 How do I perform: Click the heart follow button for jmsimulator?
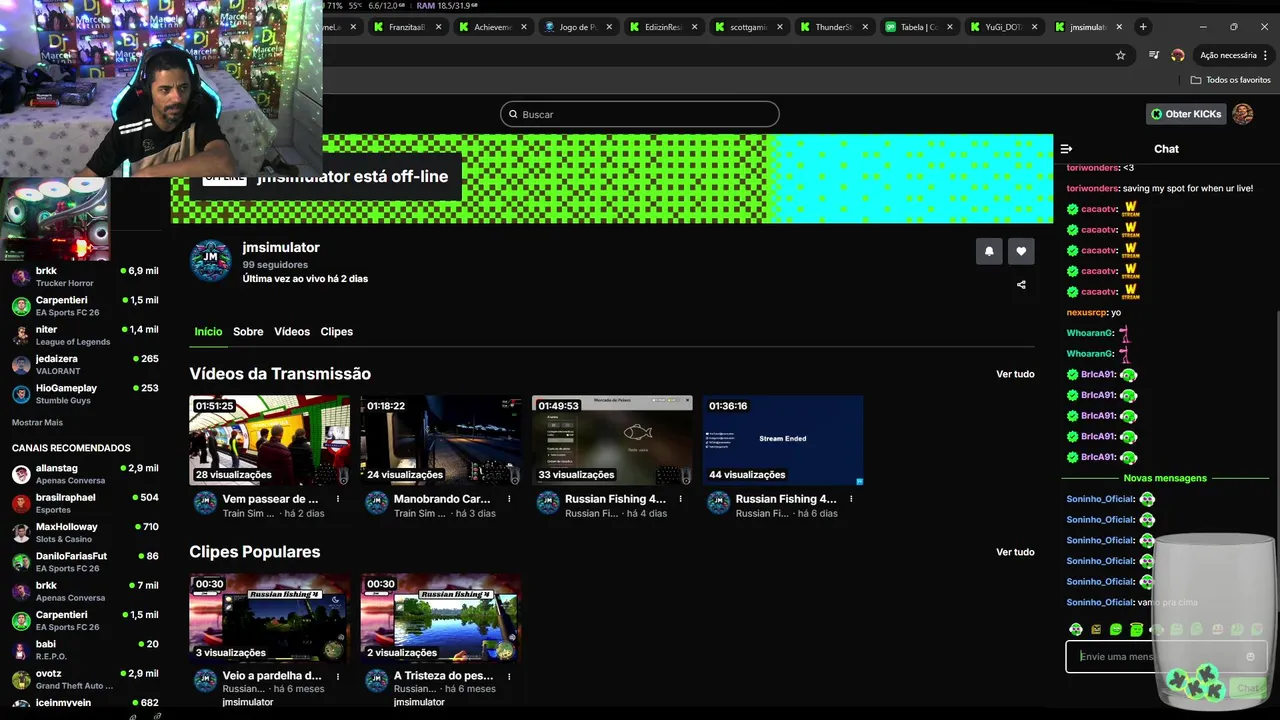[x=1021, y=251]
